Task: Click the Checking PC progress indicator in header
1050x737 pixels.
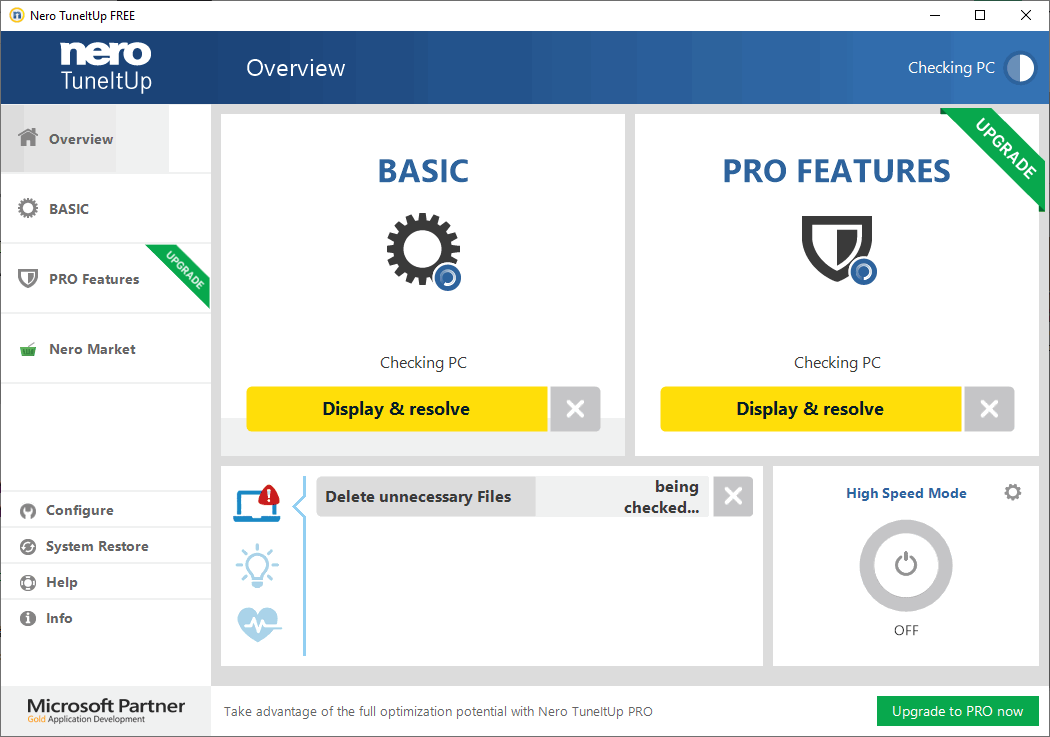Action: tap(1021, 68)
